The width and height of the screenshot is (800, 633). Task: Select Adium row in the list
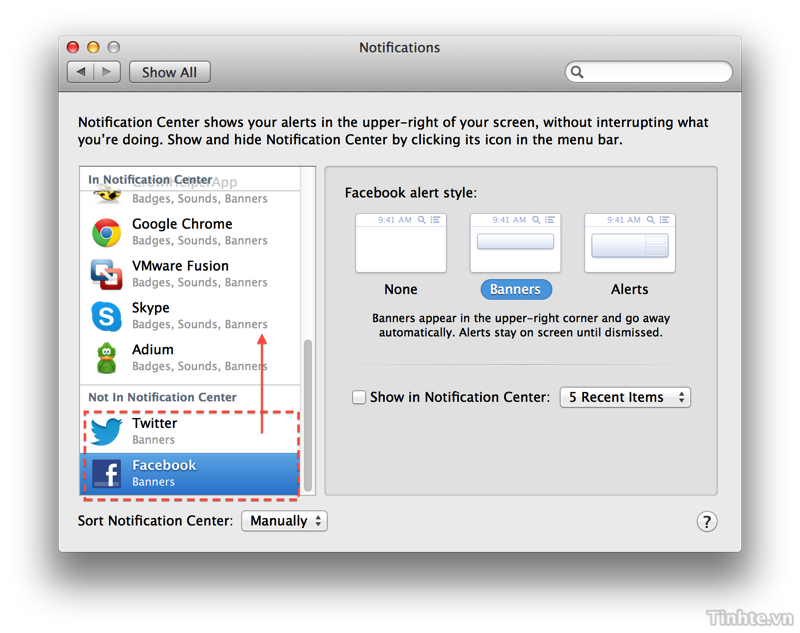coord(190,358)
